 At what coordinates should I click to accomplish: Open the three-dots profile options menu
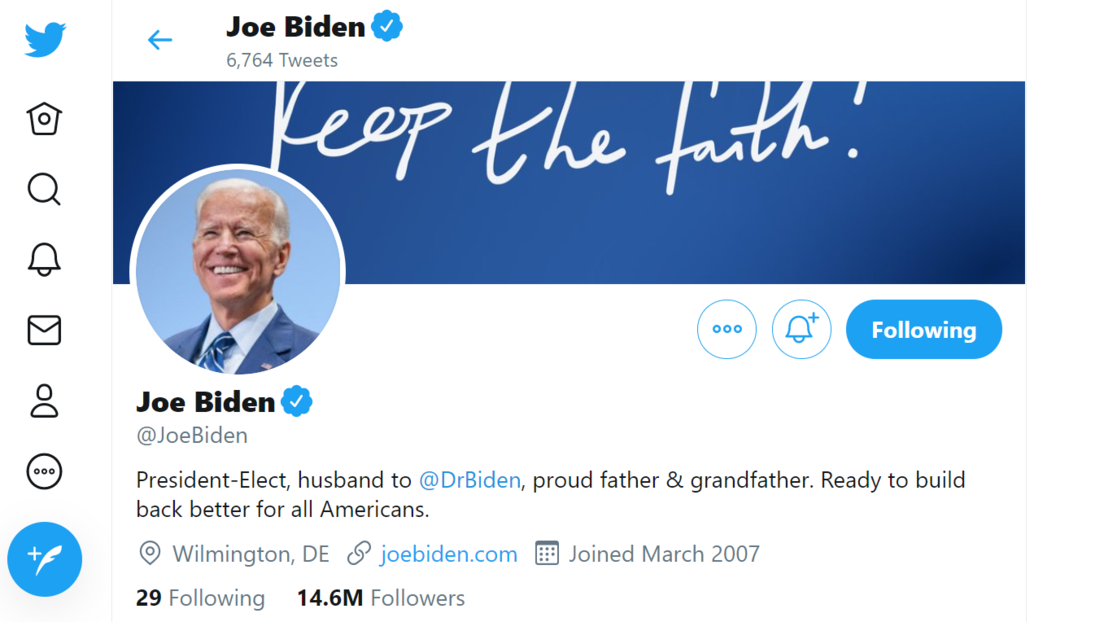(x=727, y=330)
